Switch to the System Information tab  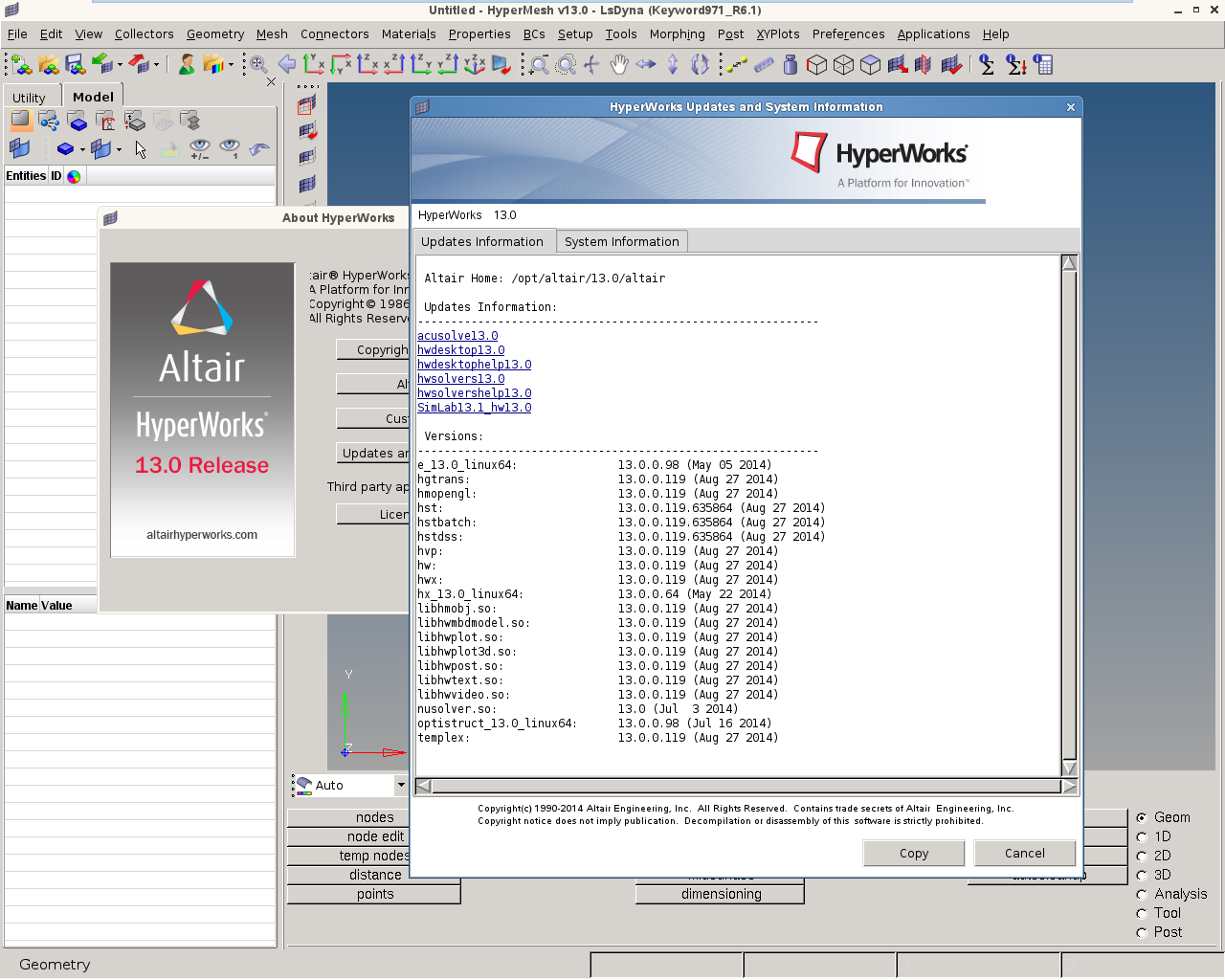pos(621,242)
